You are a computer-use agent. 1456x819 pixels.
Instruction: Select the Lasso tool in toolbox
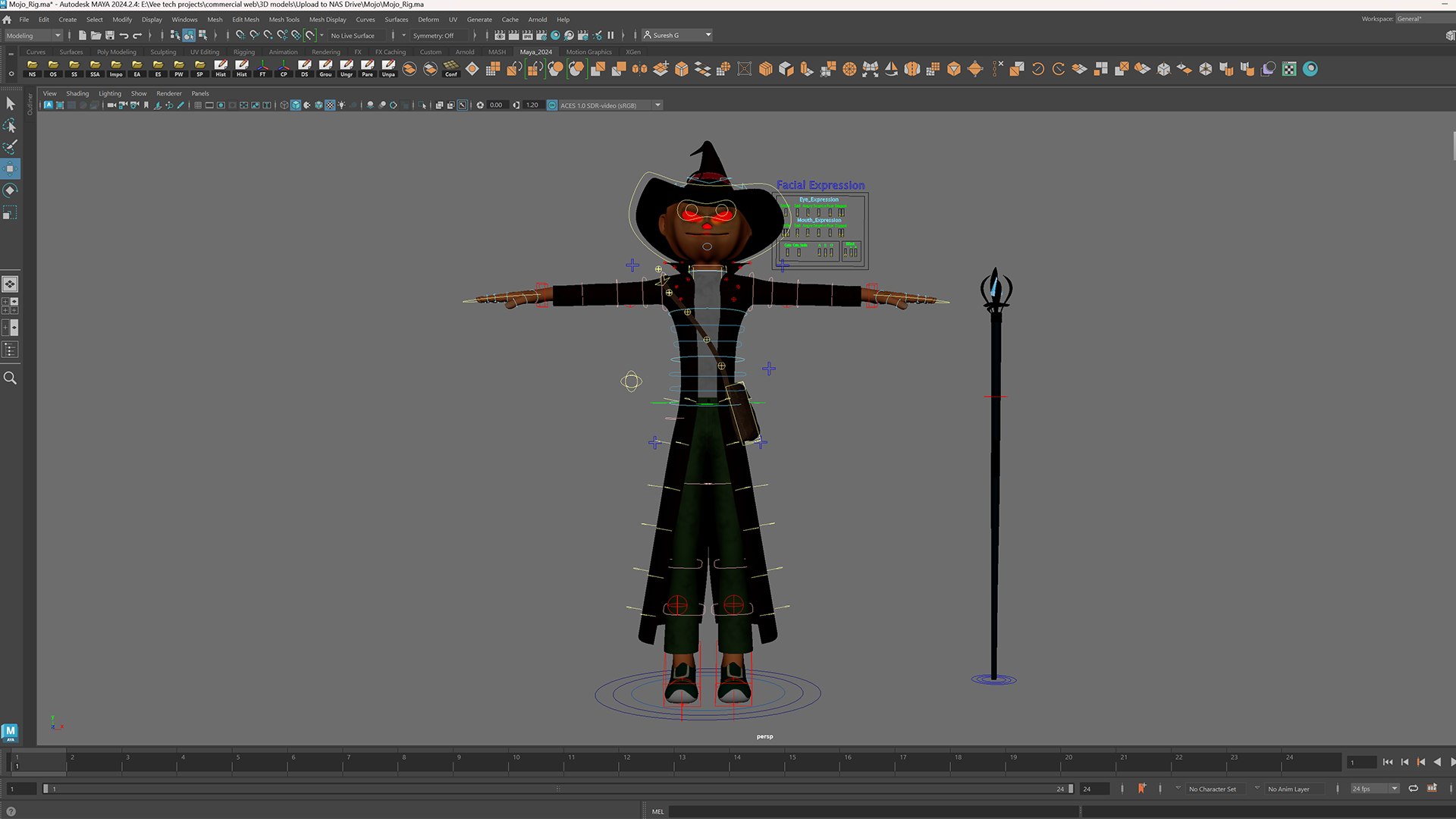(10, 125)
